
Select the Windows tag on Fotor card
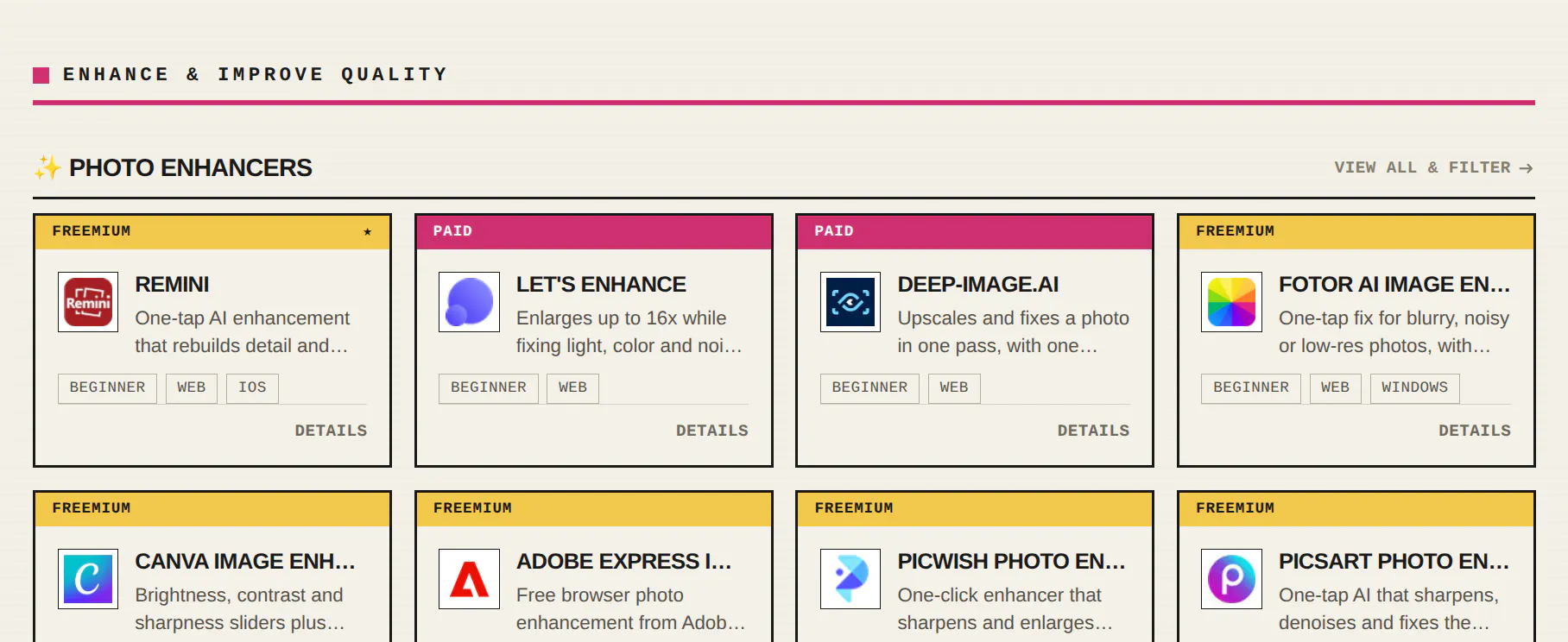[1414, 387]
